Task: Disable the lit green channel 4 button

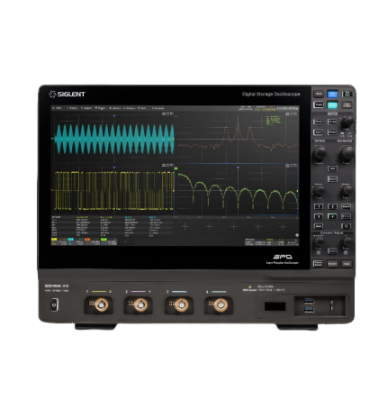Action: (x=332, y=216)
